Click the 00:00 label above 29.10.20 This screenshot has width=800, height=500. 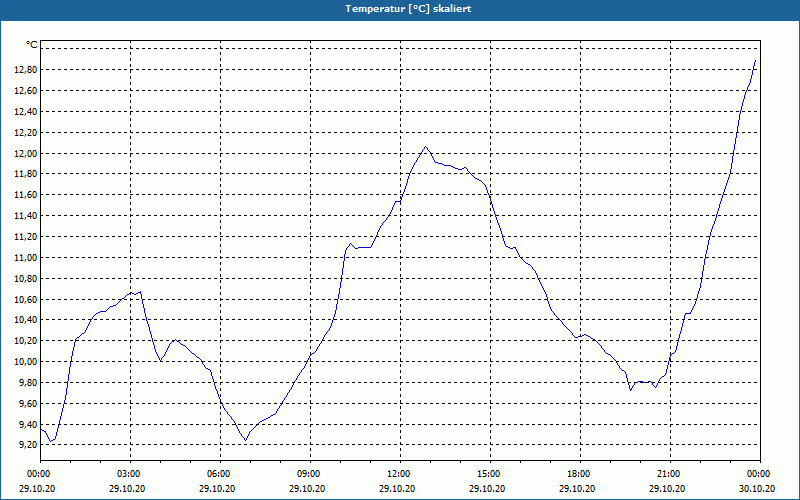(x=39, y=474)
